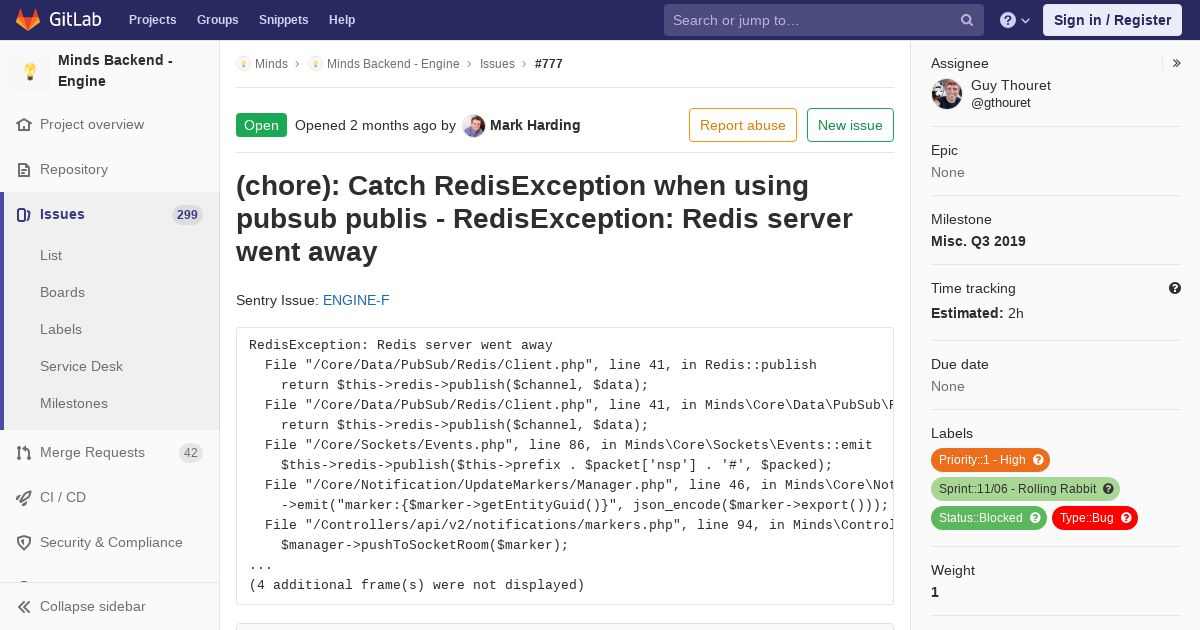Click the Merge Requests menu label
This screenshot has height=630, width=1200.
(x=92, y=453)
